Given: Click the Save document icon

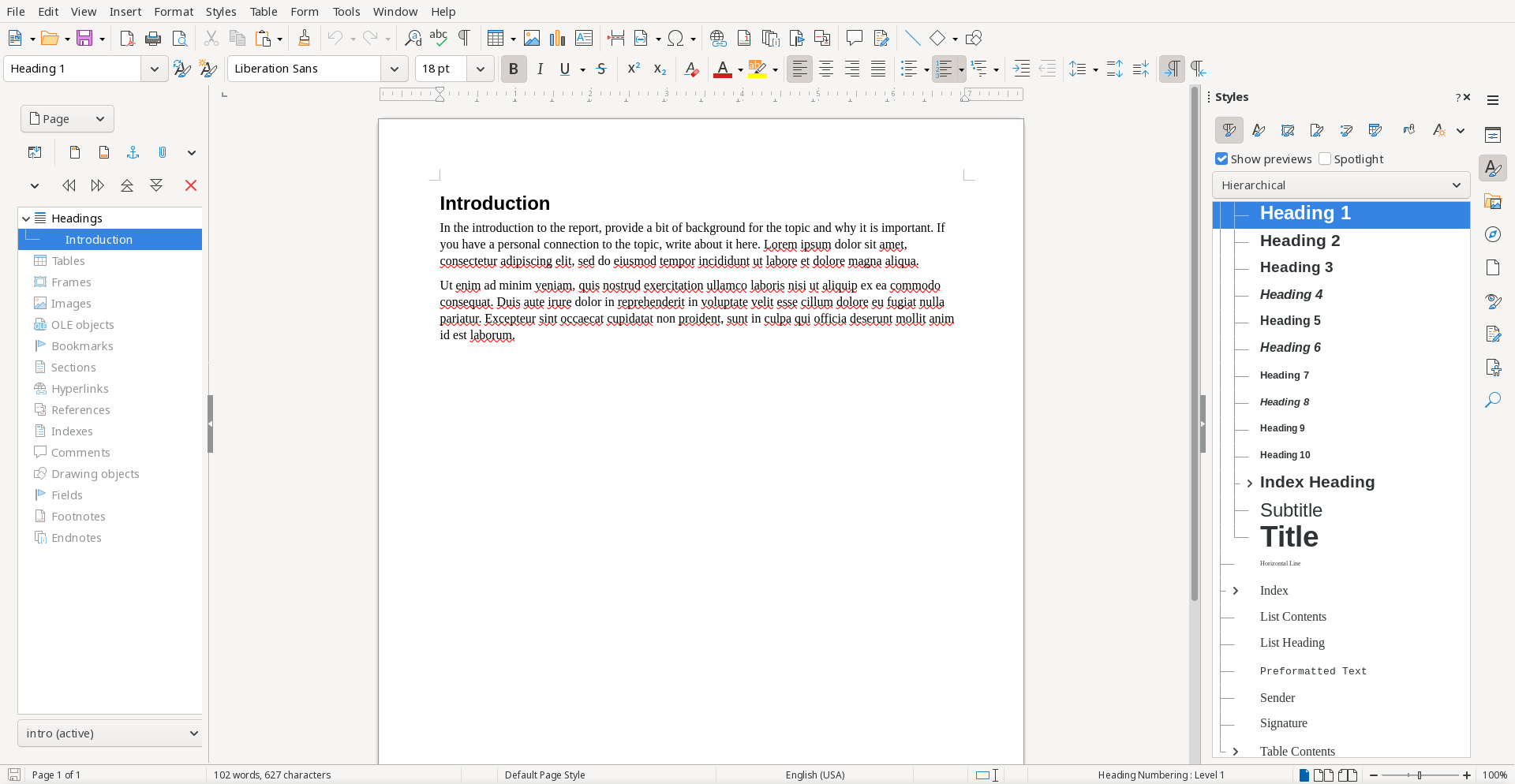Looking at the screenshot, I should coord(84,38).
